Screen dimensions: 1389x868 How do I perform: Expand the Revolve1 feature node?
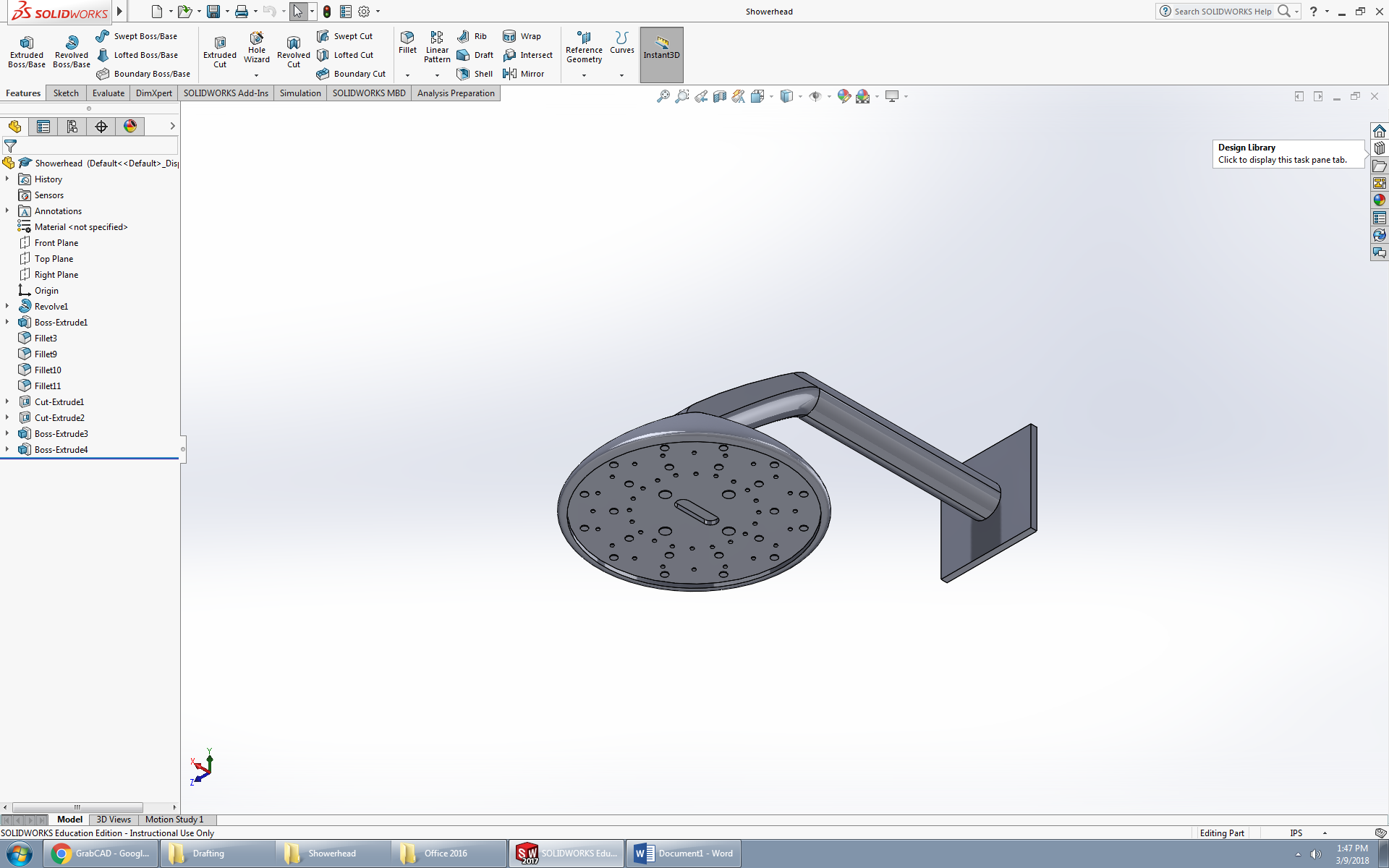[x=7, y=306]
